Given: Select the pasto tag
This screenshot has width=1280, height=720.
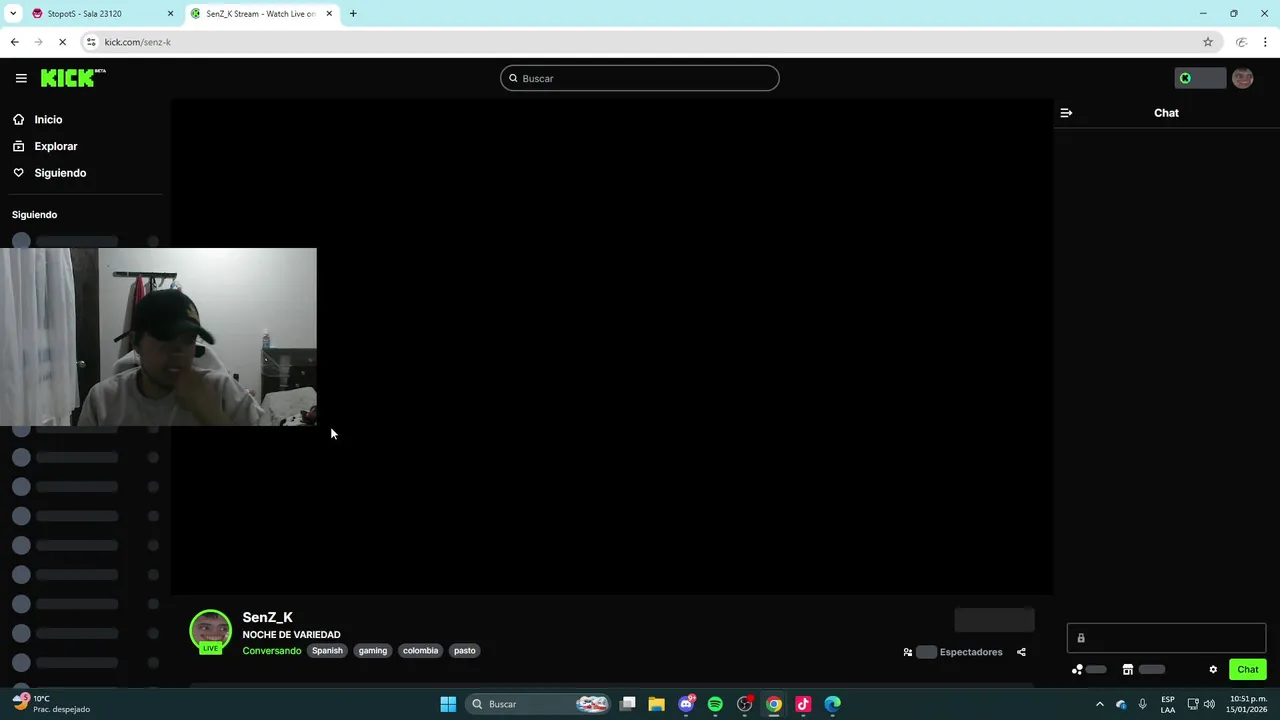Looking at the screenshot, I should click(x=465, y=651).
